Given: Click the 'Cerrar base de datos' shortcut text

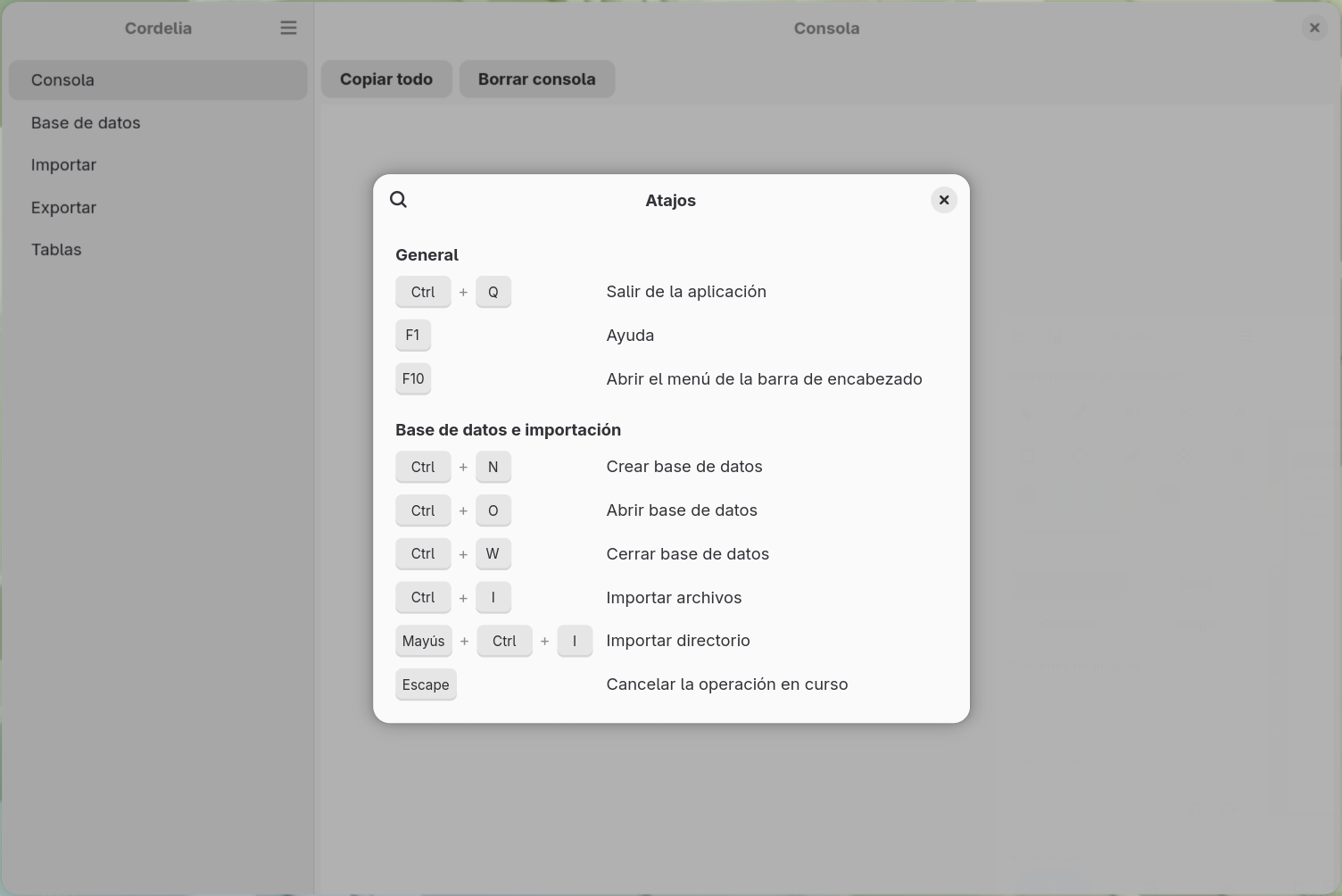Looking at the screenshot, I should pos(688,554).
